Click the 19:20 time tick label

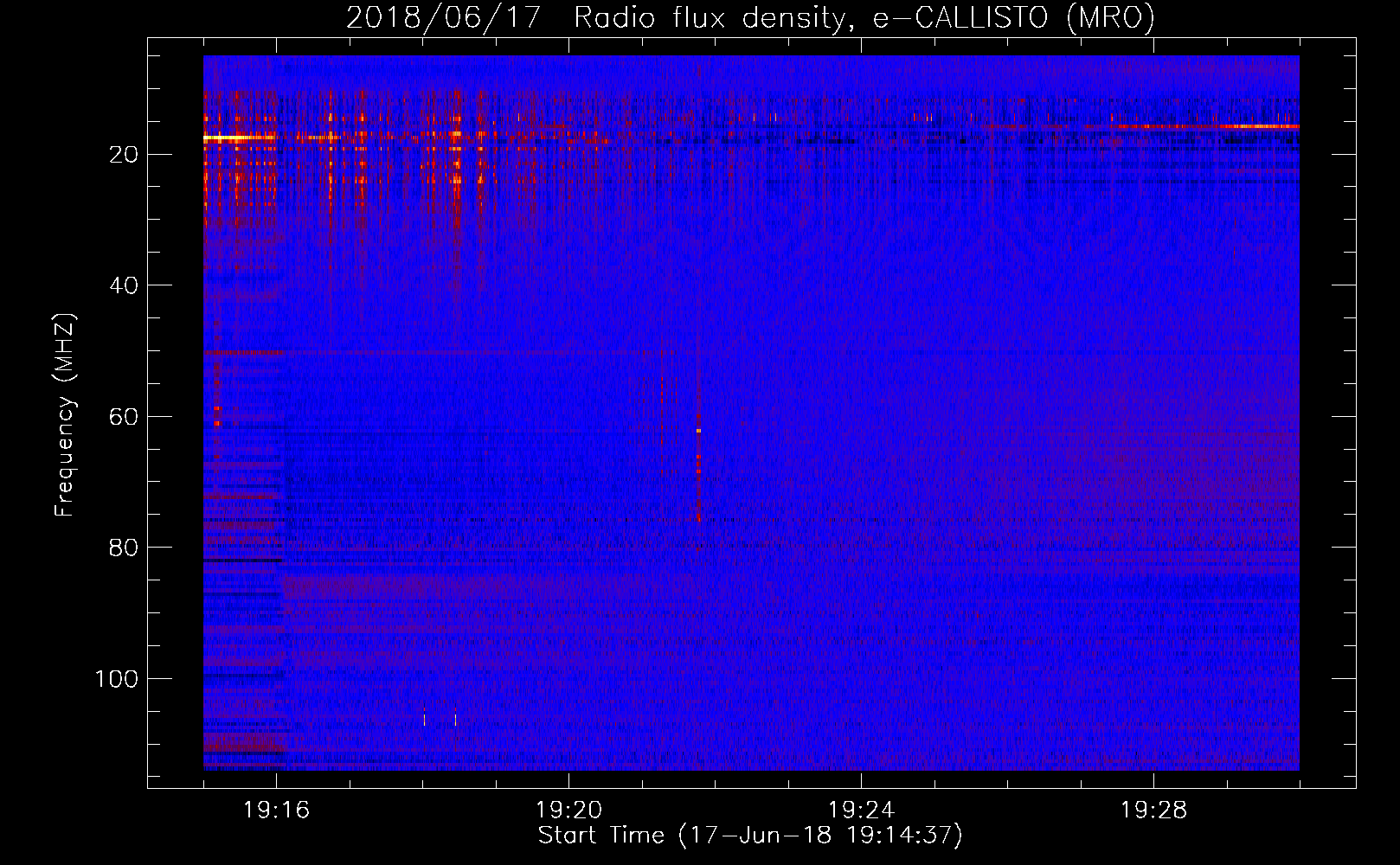pyautogui.click(x=568, y=811)
